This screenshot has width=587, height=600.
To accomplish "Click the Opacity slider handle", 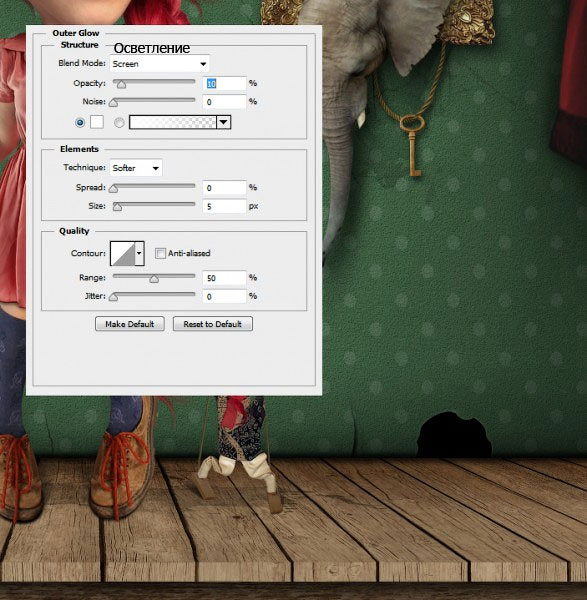I will [121, 84].
